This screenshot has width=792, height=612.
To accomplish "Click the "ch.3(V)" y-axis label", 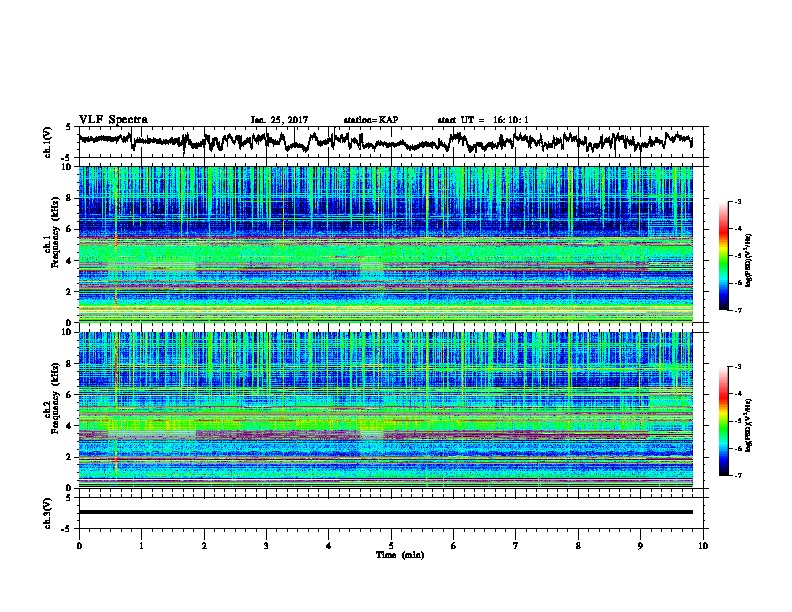I will pyautogui.click(x=47, y=513).
